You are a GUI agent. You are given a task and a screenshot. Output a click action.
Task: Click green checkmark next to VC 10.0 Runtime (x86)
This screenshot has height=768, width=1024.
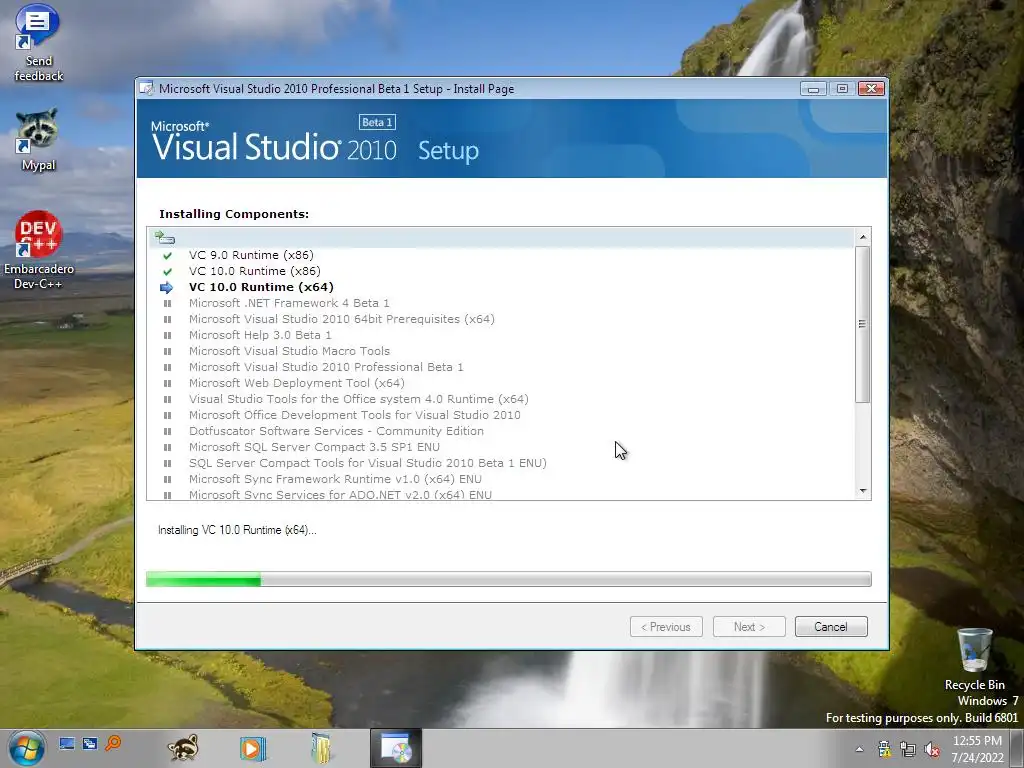167,271
